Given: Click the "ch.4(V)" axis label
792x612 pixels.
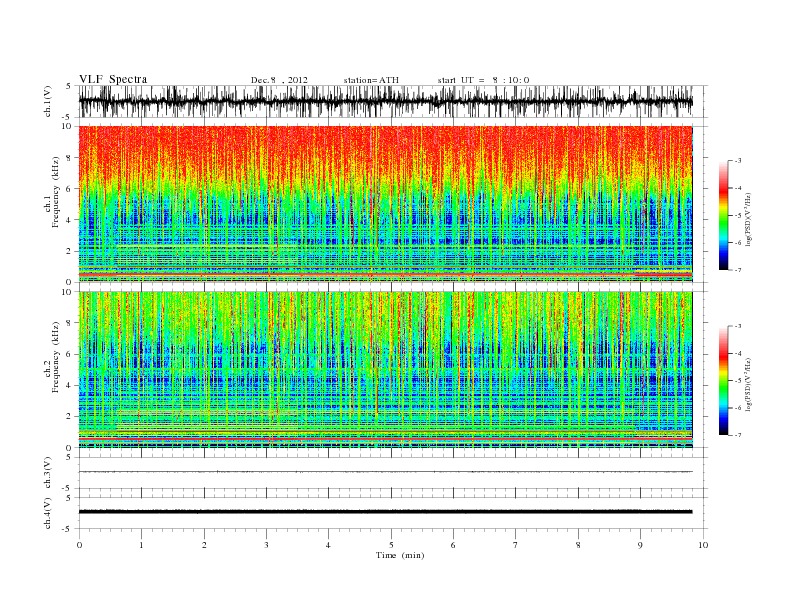Looking at the screenshot, I should pyautogui.click(x=47, y=513).
